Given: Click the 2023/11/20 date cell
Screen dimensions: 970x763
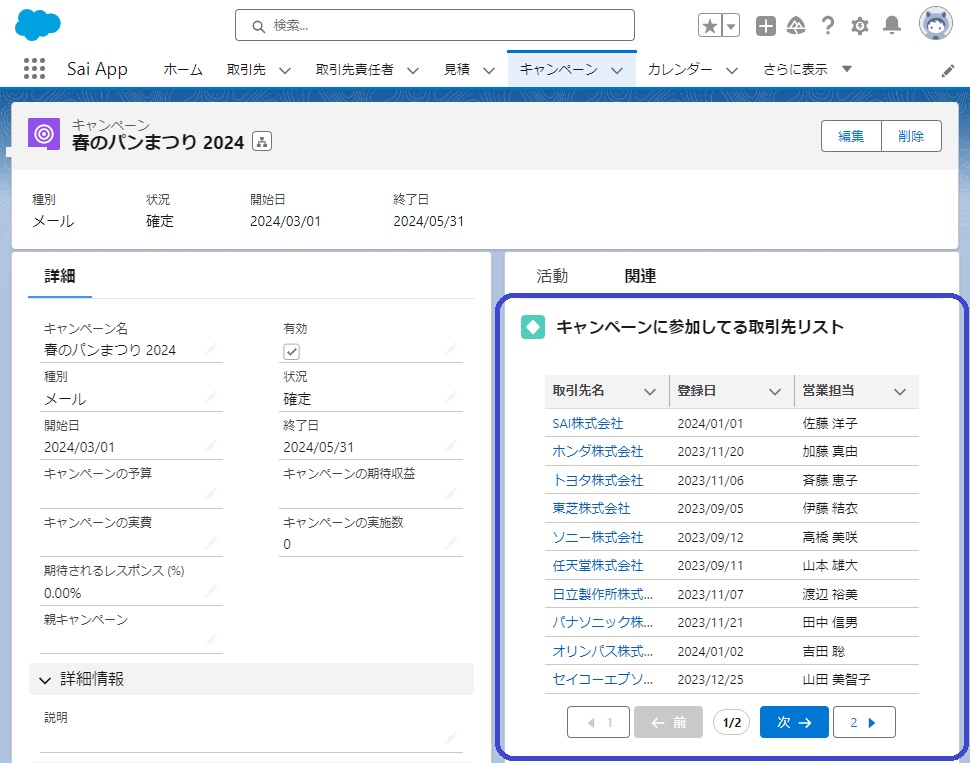Looking at the screenshot, I should coord(710,451).
